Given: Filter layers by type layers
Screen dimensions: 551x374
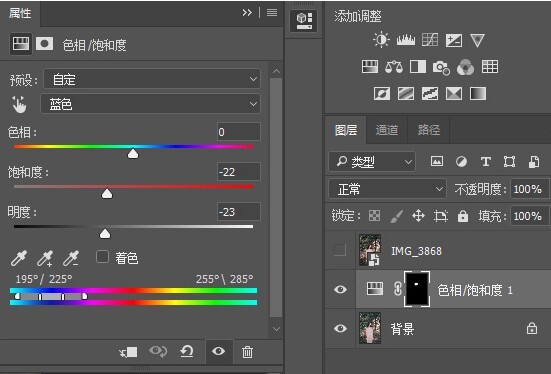Looking at the screenshot, I should click(x=486, y=161).
